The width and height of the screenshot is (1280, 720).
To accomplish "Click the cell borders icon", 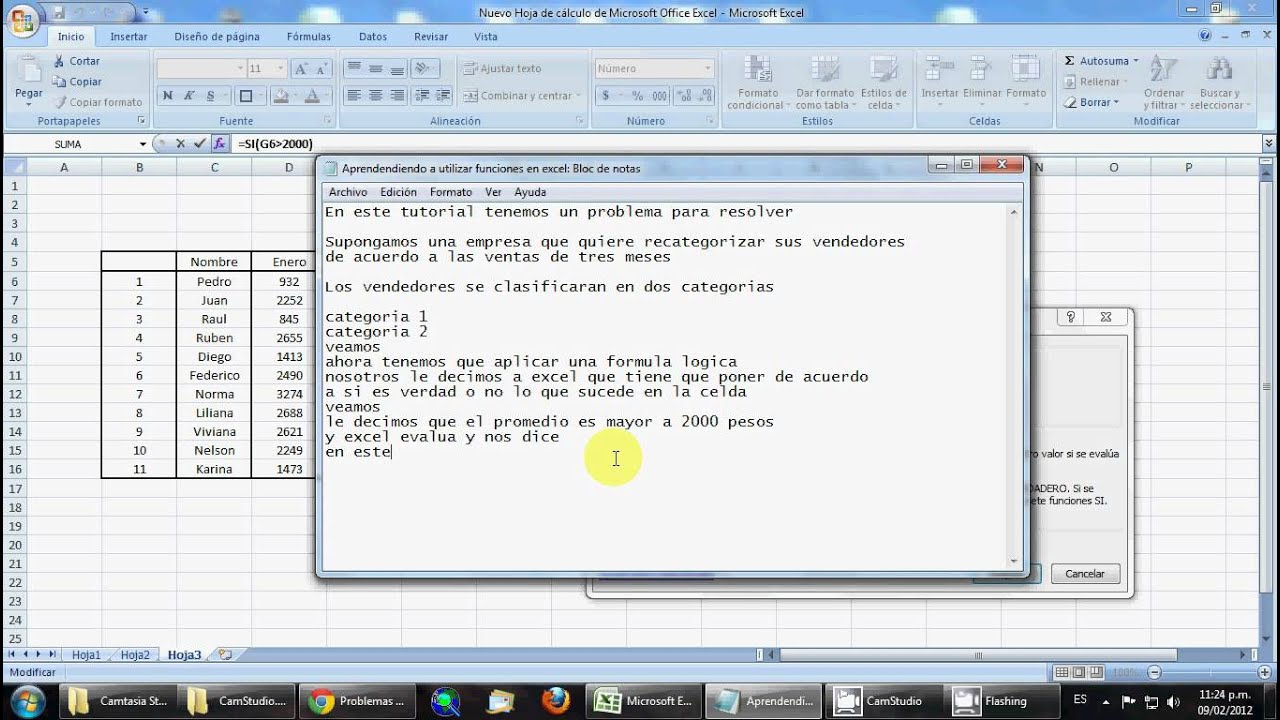I will 245,96.
